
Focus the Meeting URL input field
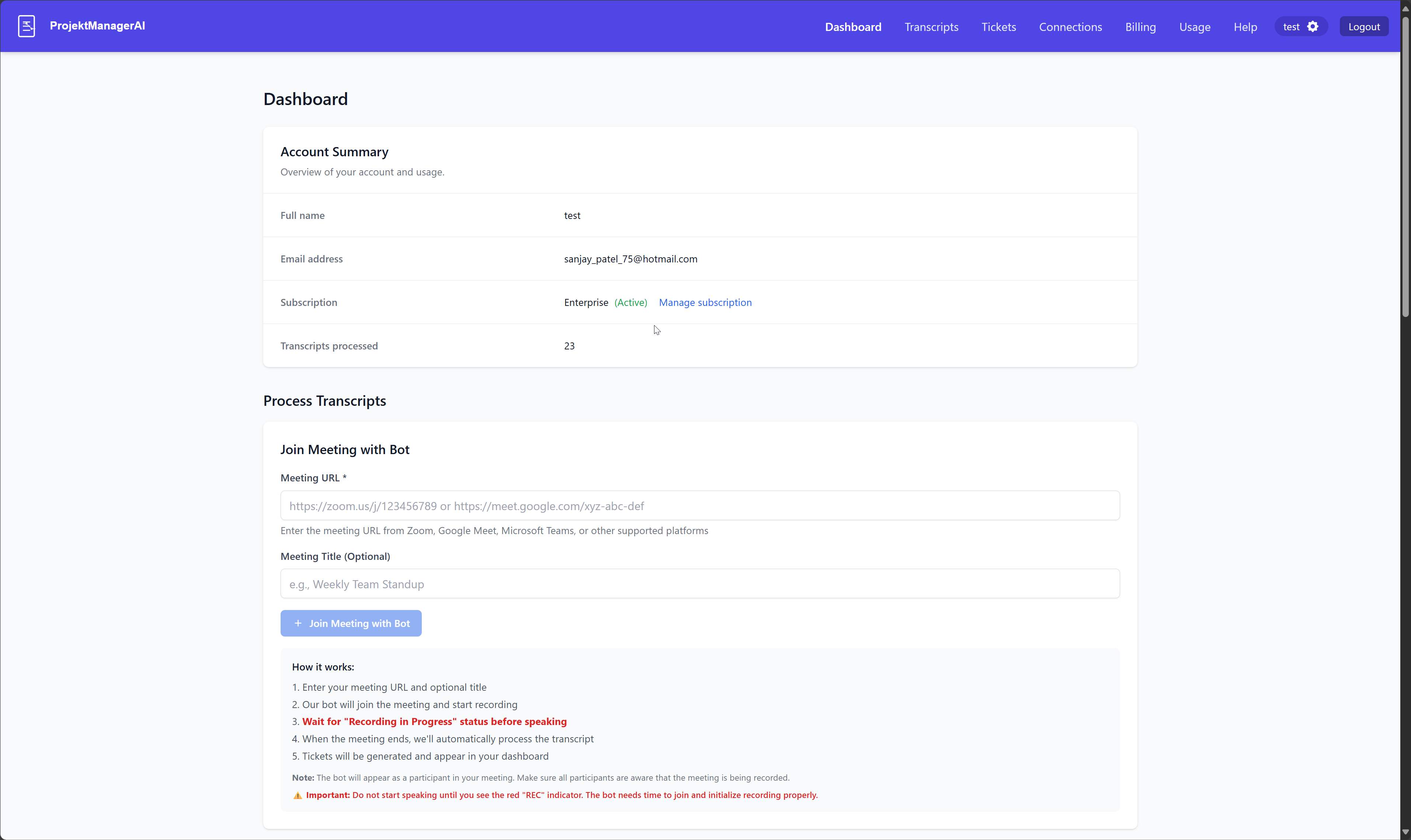pos(699,505)
